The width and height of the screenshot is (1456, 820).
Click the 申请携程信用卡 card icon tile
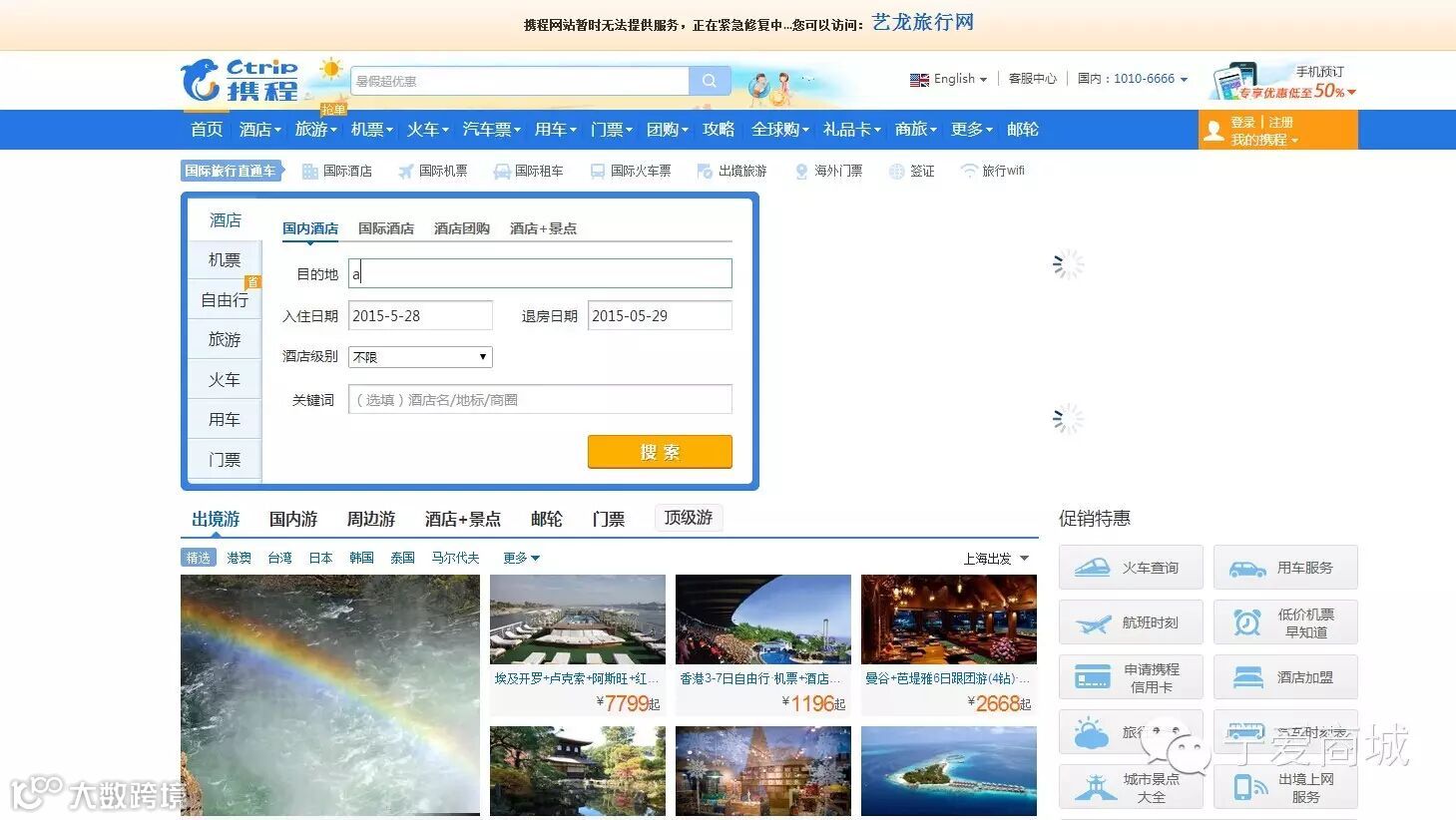pyautogui.click(x=1131, y=677)
